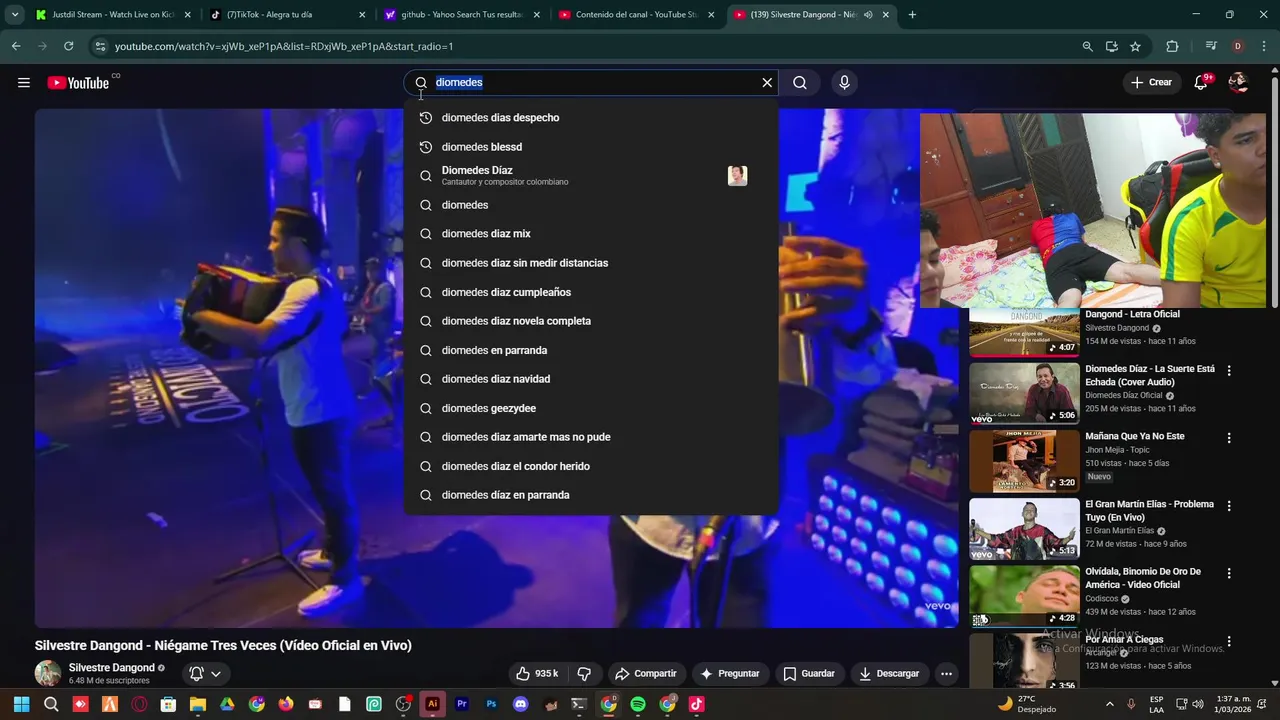The height and width of the screenshot is (720, 1280).
Task: Show hidden system tray icons chevron
Action: point(1109,704)
